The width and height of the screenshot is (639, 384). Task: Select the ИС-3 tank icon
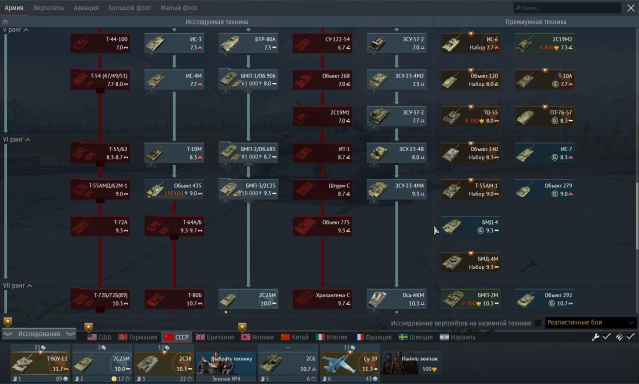pos(174,43)
